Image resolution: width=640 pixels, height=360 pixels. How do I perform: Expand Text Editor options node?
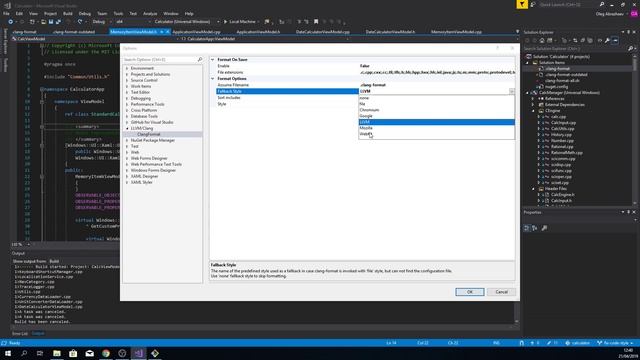(127, 92)
